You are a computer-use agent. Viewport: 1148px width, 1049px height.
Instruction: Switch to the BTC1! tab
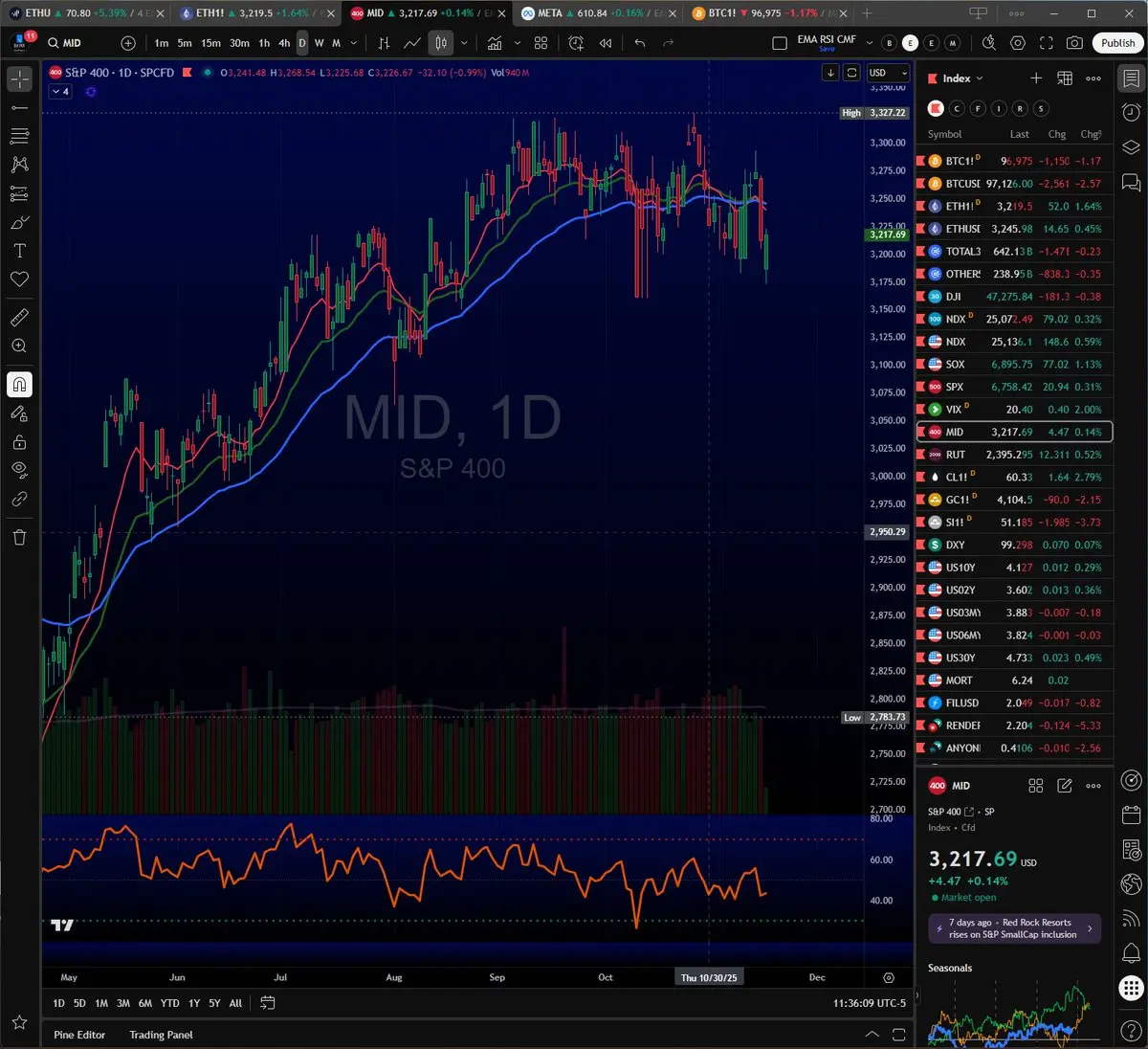coord(767,13)
